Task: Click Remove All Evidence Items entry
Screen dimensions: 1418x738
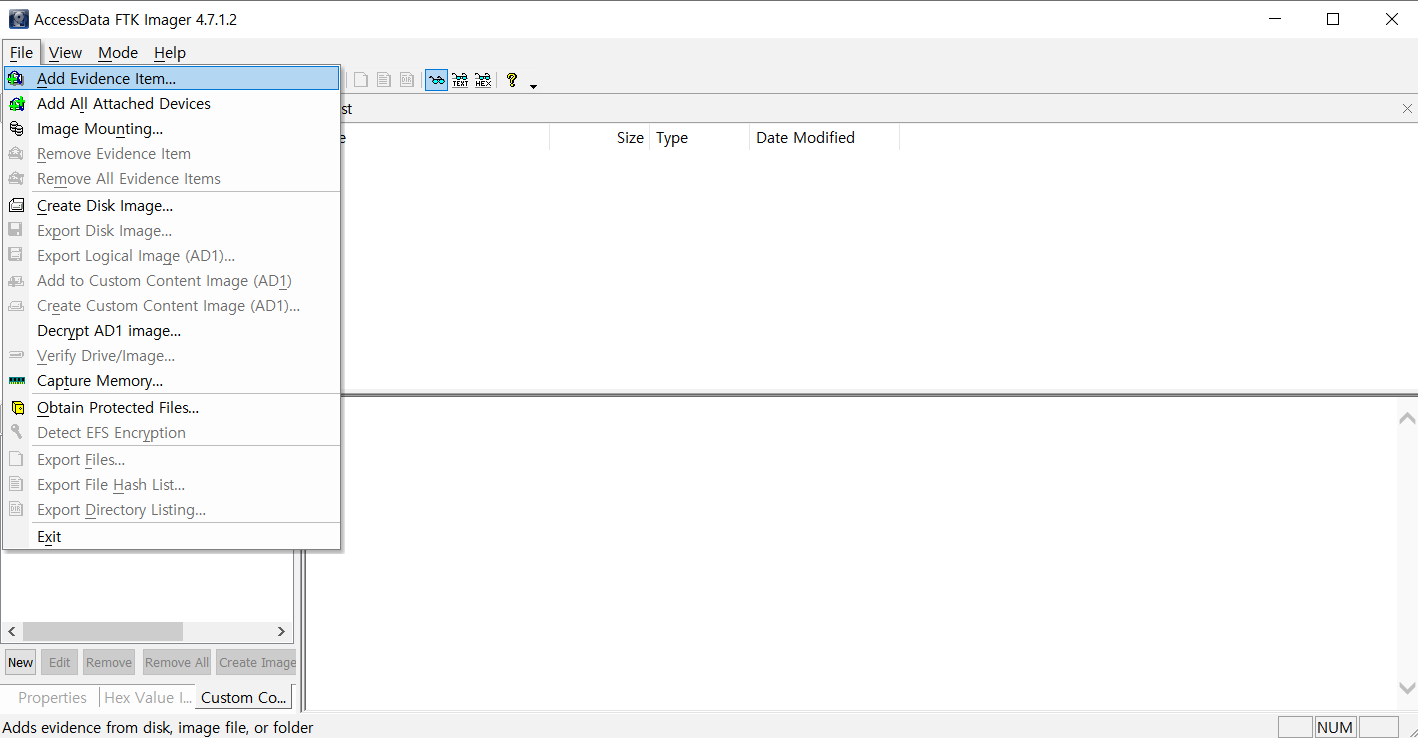Action: coord(171,178)
